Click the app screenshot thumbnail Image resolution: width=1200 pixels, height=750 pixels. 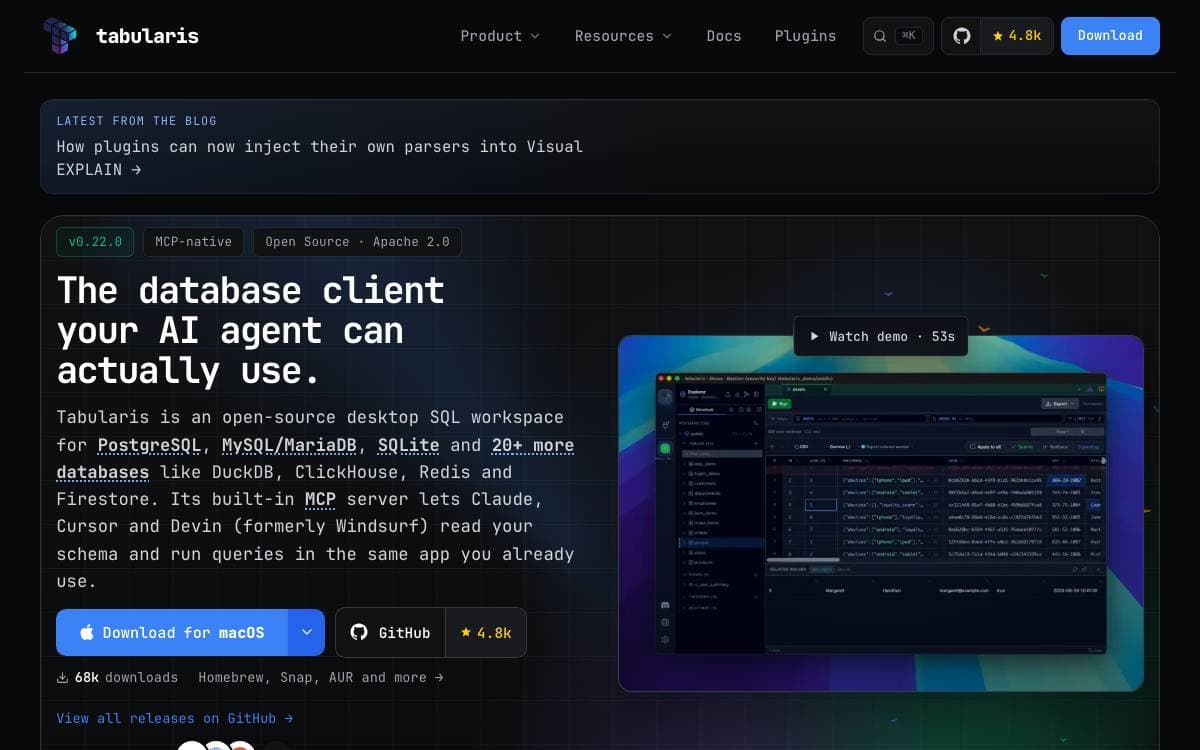[881, 514]
